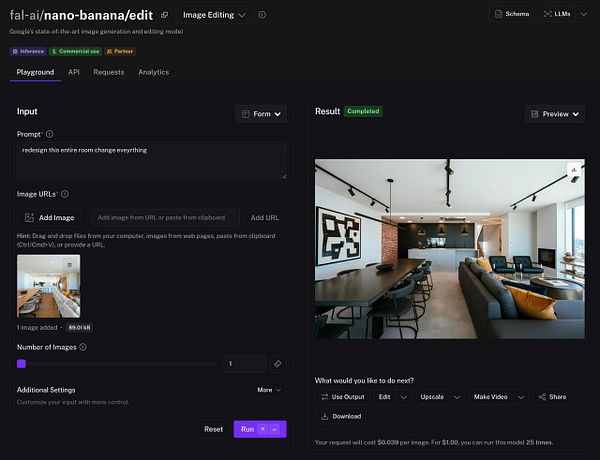Expand the Make Video options chevron
Viewport: 600px width, 460px height.
click(x=521, y=397)
